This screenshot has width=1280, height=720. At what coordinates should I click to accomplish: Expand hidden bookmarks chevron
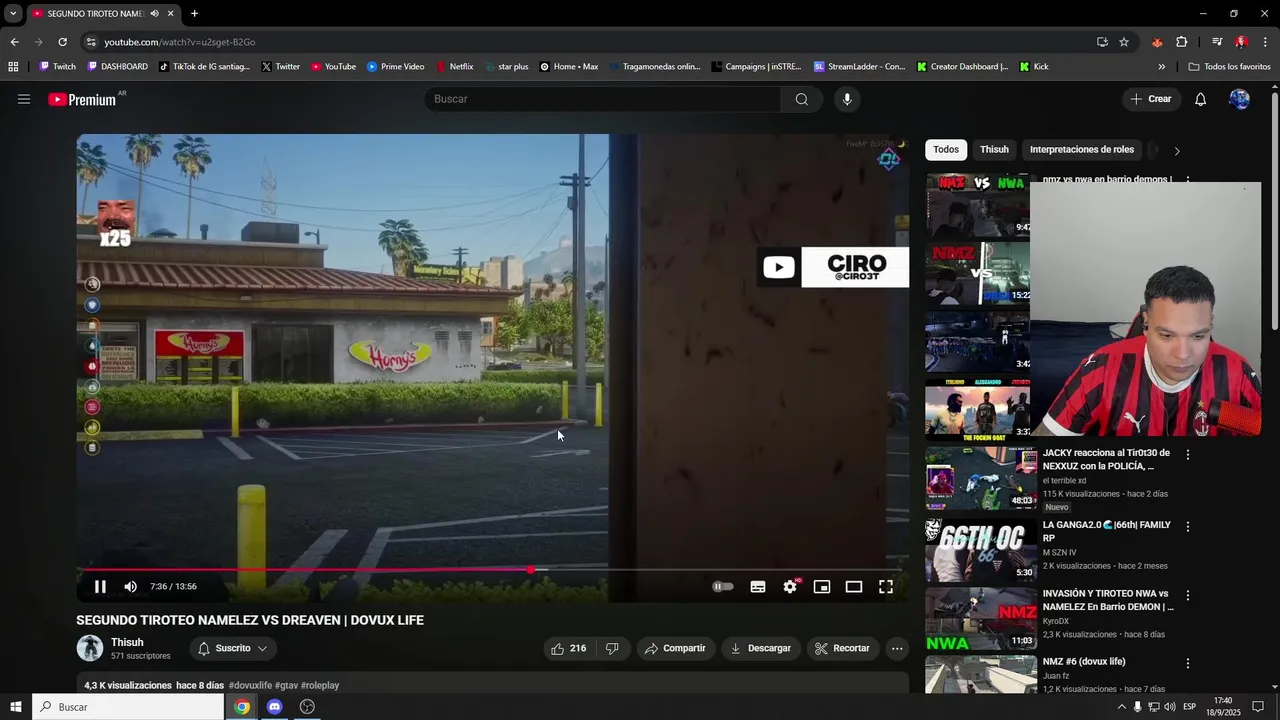1161,67
